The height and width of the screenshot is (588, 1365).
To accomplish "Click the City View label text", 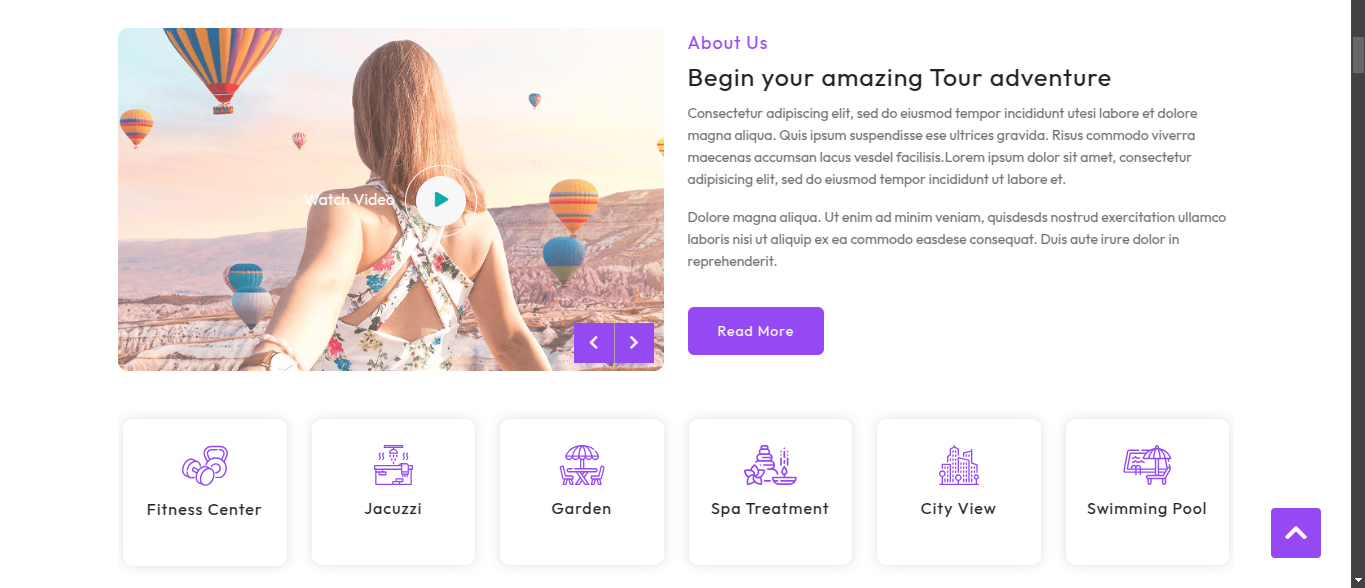I will coord(959,509).
